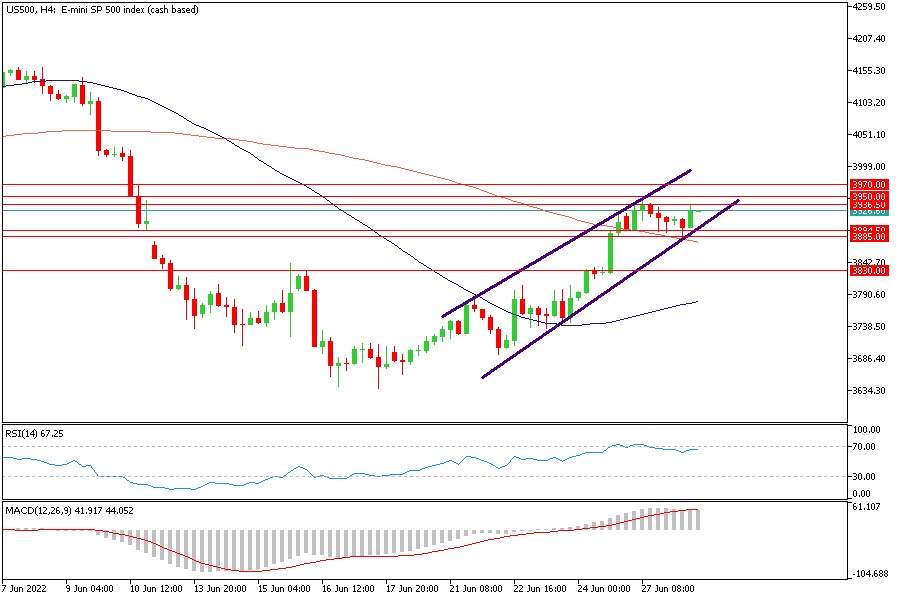Click the most recent green candlestick
This screenshot has width=900, height=600.
(690, 218)
